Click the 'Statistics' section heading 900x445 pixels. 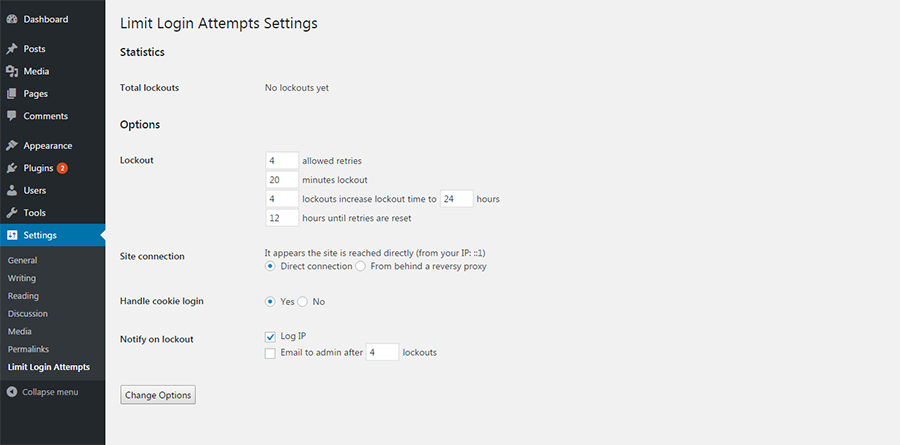tap(142, 52)
